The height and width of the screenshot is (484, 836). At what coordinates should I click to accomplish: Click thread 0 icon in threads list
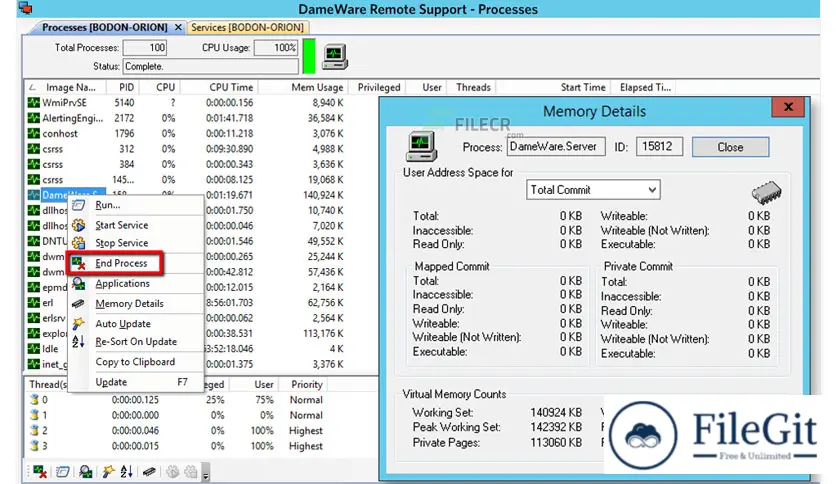[35, 399]
